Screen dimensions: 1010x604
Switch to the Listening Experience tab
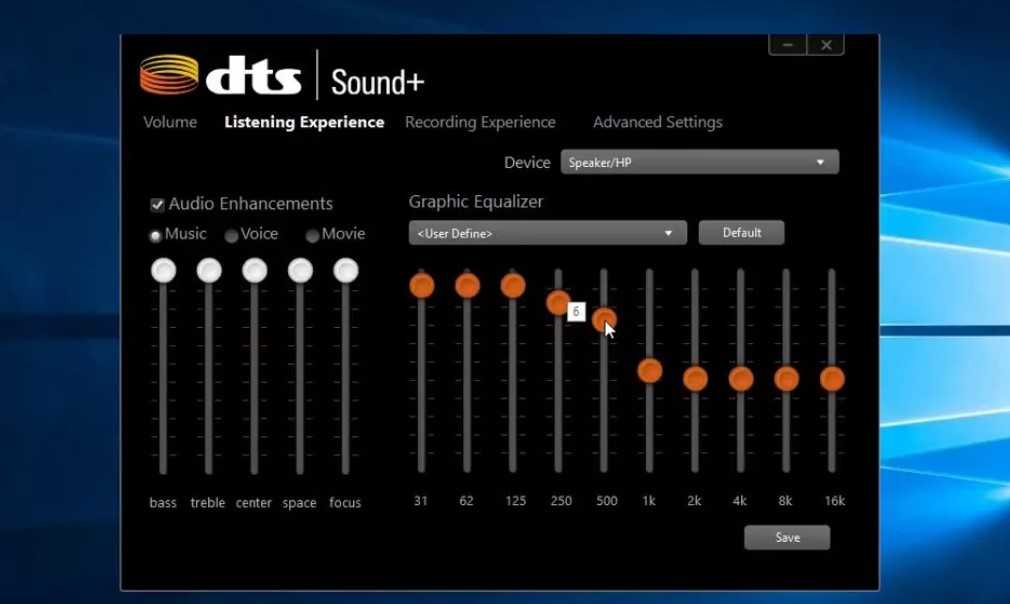click(x=304, y=122)
